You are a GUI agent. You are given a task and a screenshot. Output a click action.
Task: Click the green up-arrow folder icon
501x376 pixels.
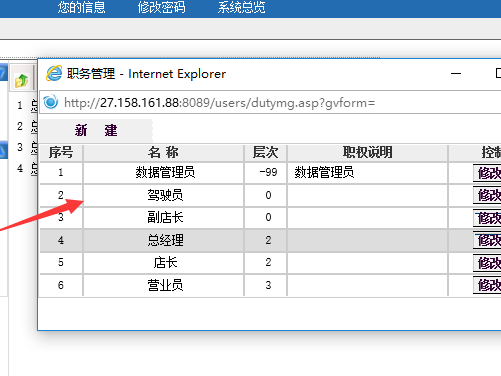pyautogui.click(x=21, y=80)
